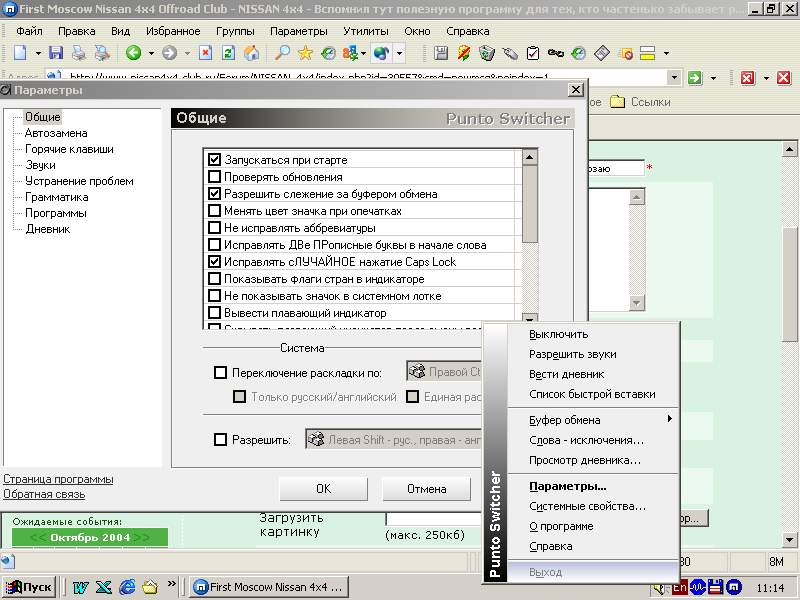
Task: Click the Ссылки folder icon
Action: click(x=617, y=102)
